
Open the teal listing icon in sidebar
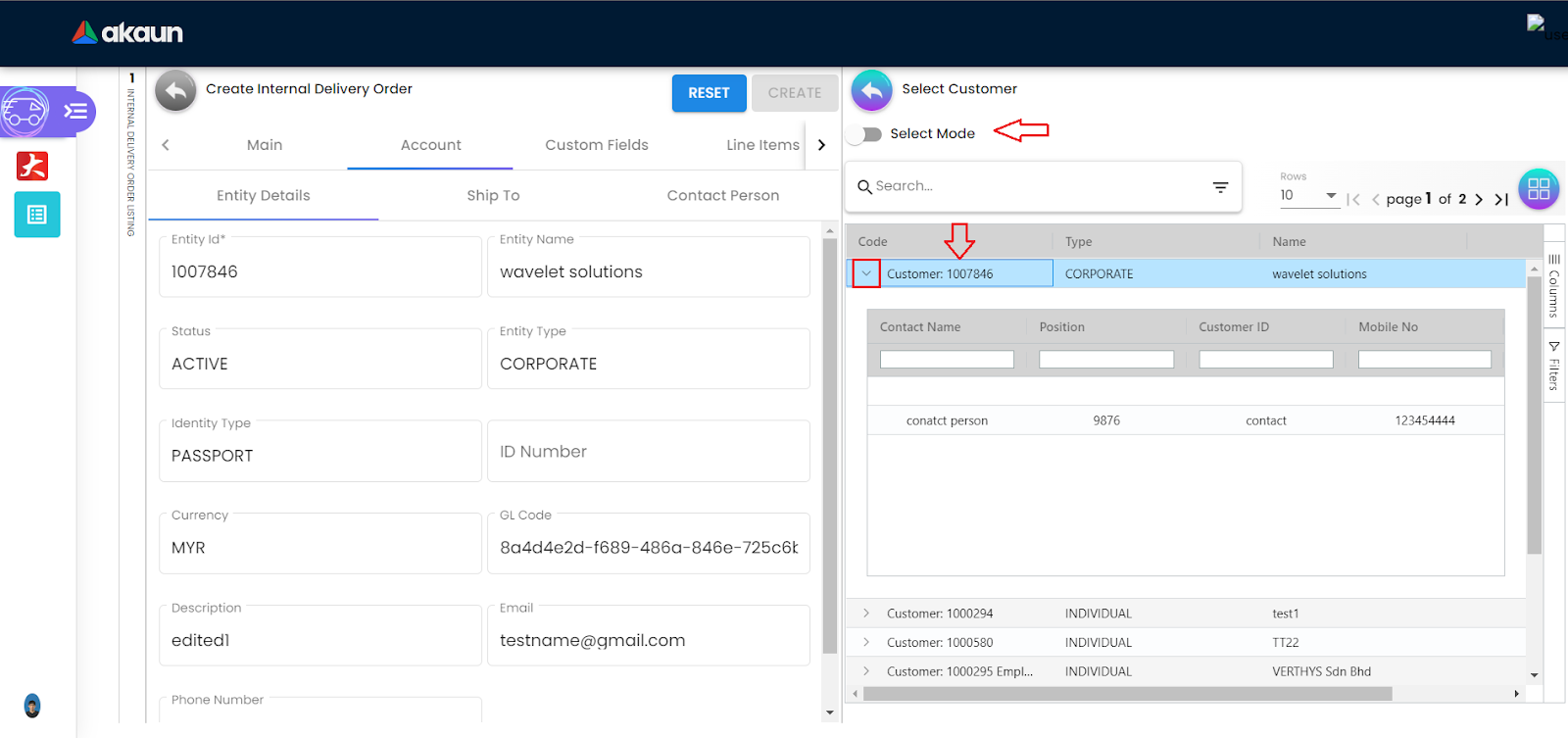tap(37, 215)
